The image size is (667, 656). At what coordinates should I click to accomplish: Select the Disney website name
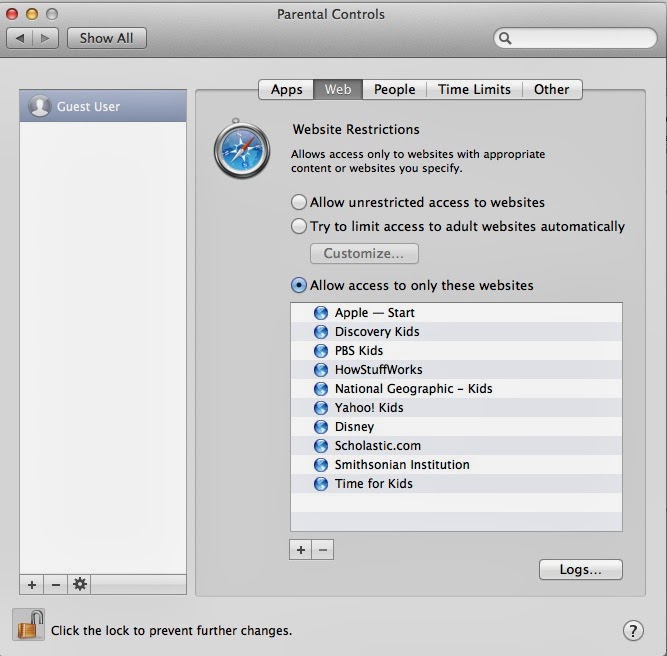354,427
